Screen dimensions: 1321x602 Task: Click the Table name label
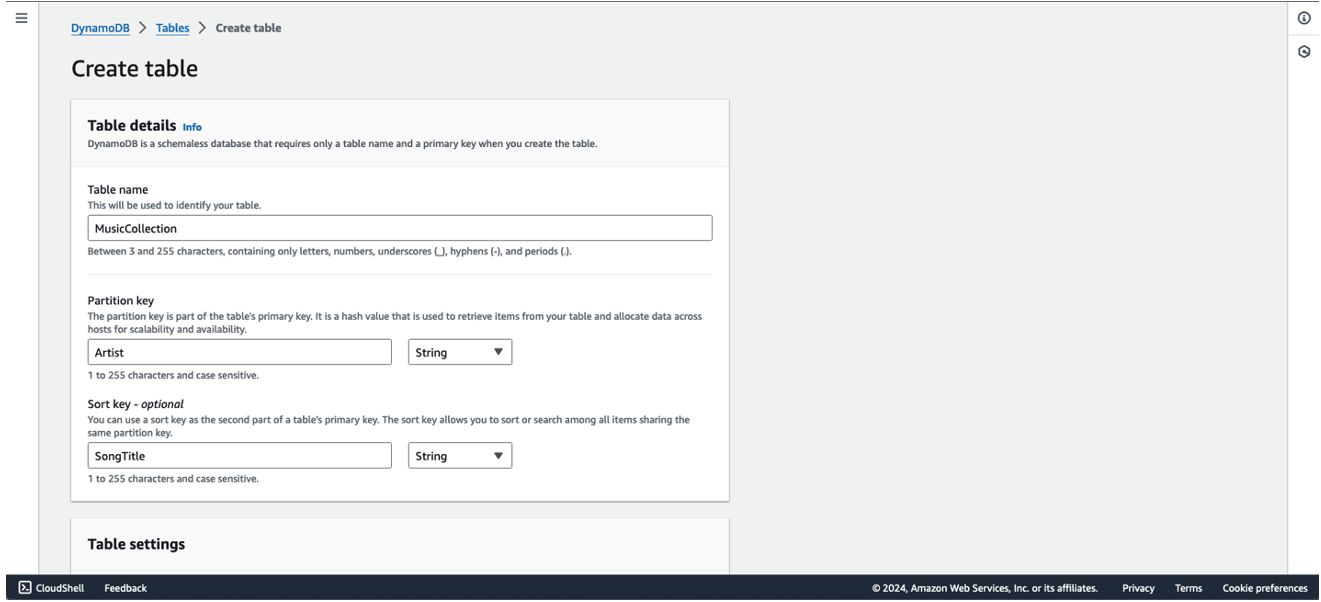pos(118,189)
